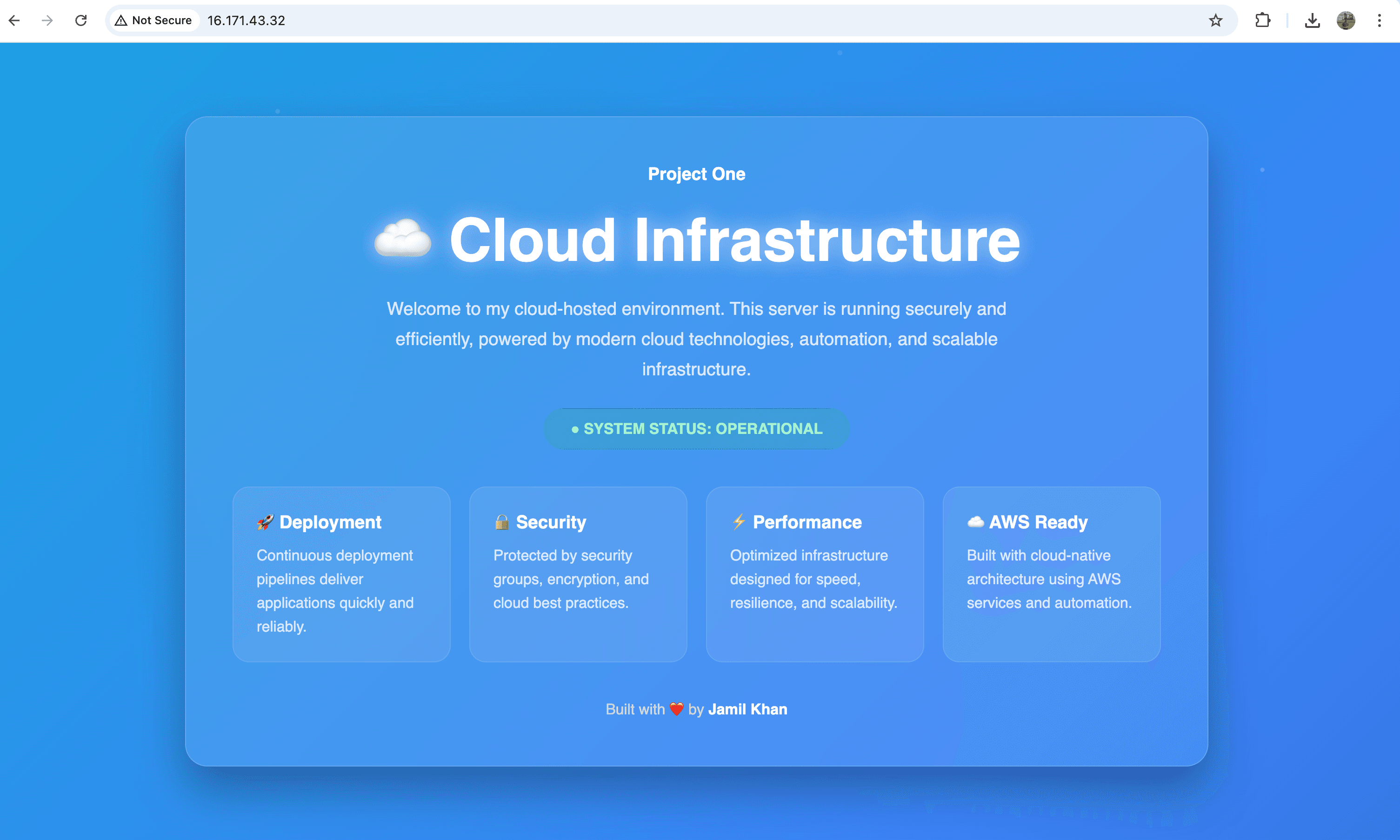Image resolution: width=1400 pixels, height=840 pixels.
Task: Open the browser extensions puzzle icon
Action: [x=1262, y=20]
